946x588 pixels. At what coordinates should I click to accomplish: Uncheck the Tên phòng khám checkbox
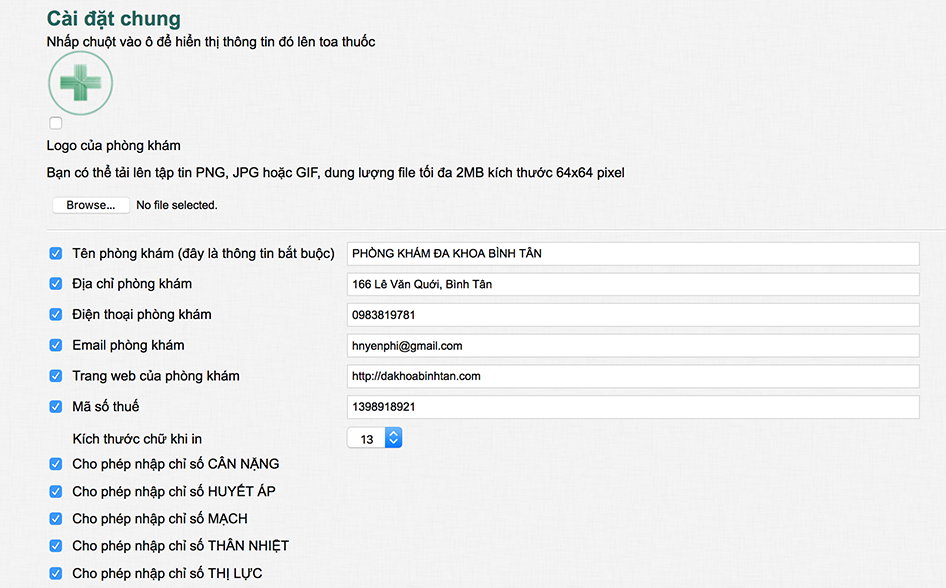coord(56,254)
